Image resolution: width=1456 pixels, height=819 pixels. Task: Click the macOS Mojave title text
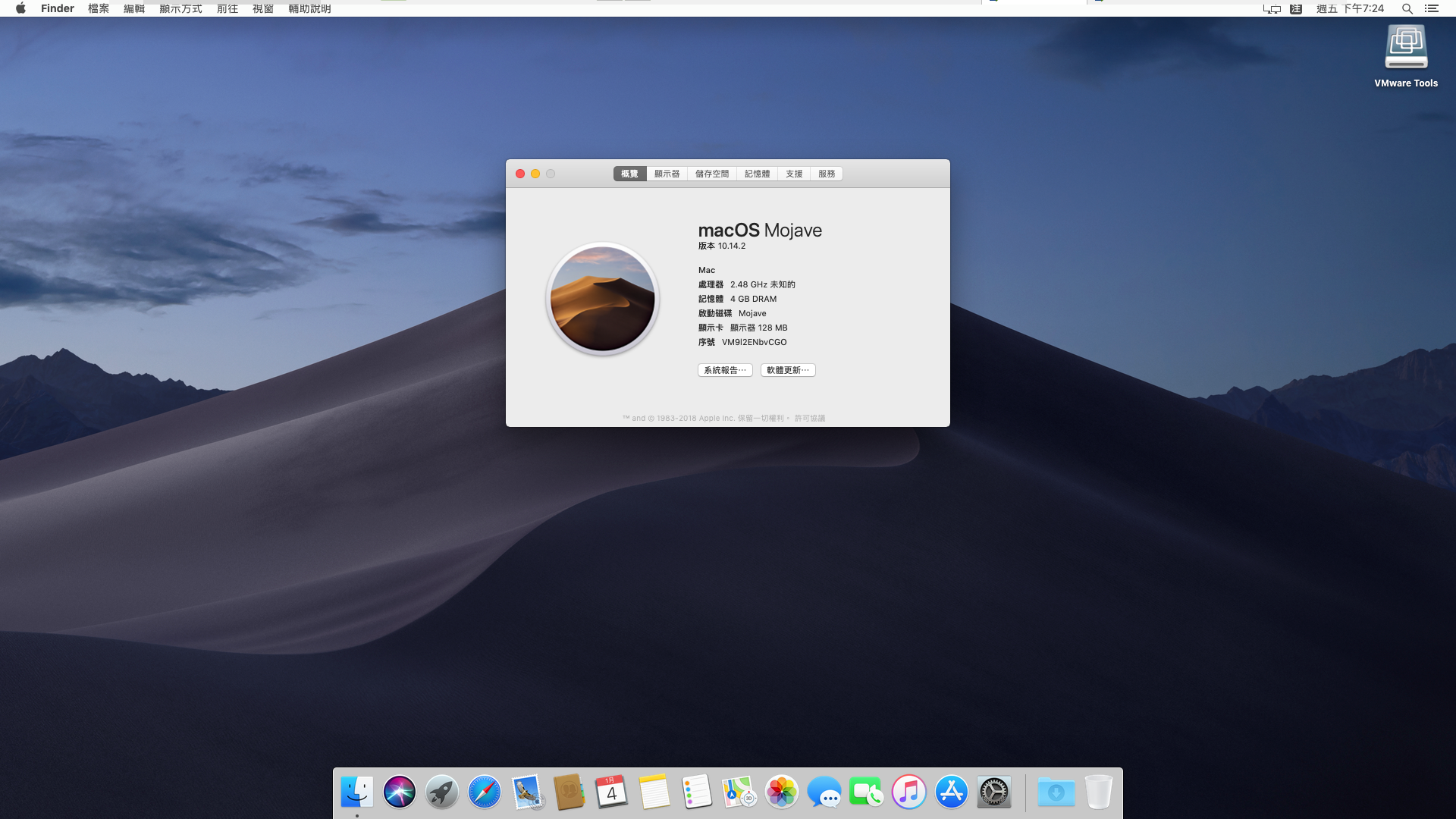tap(760, 231)
